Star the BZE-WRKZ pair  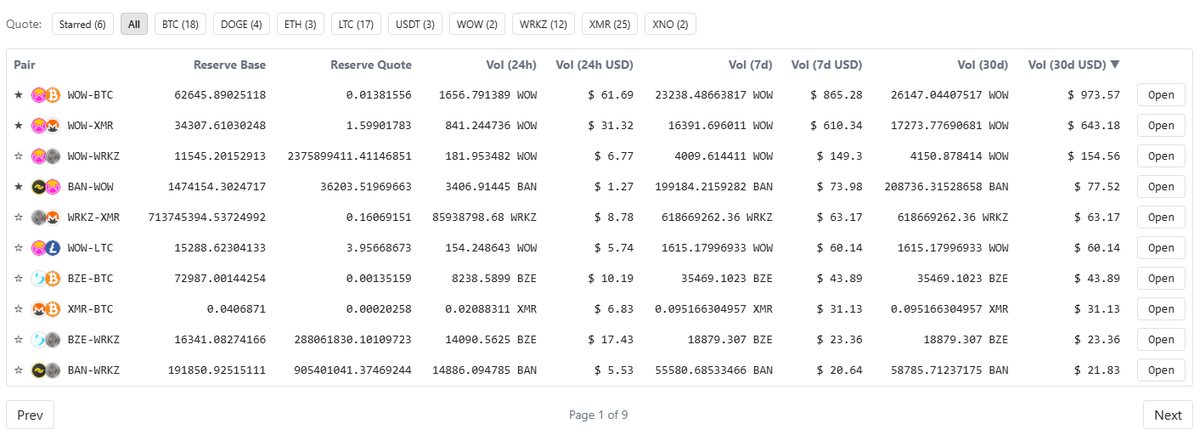coord(18,339)
